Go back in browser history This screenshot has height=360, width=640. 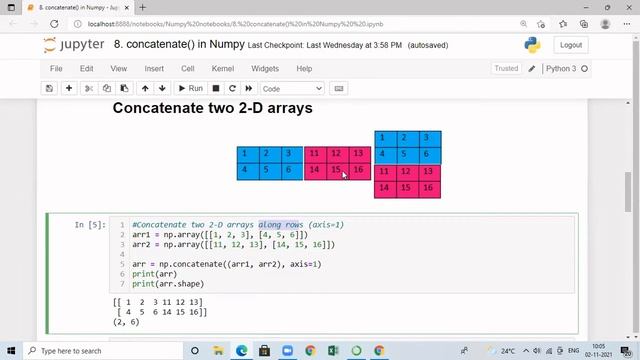tap(13, 24)
